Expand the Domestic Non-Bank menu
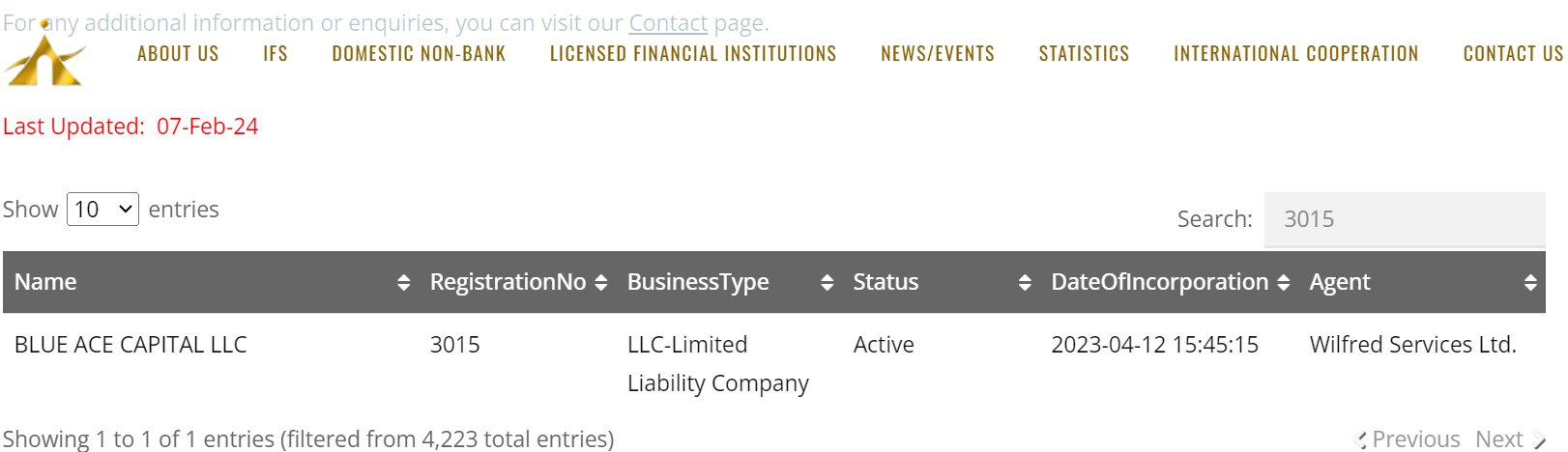The image size is (1568, 452). click(419, 54)
